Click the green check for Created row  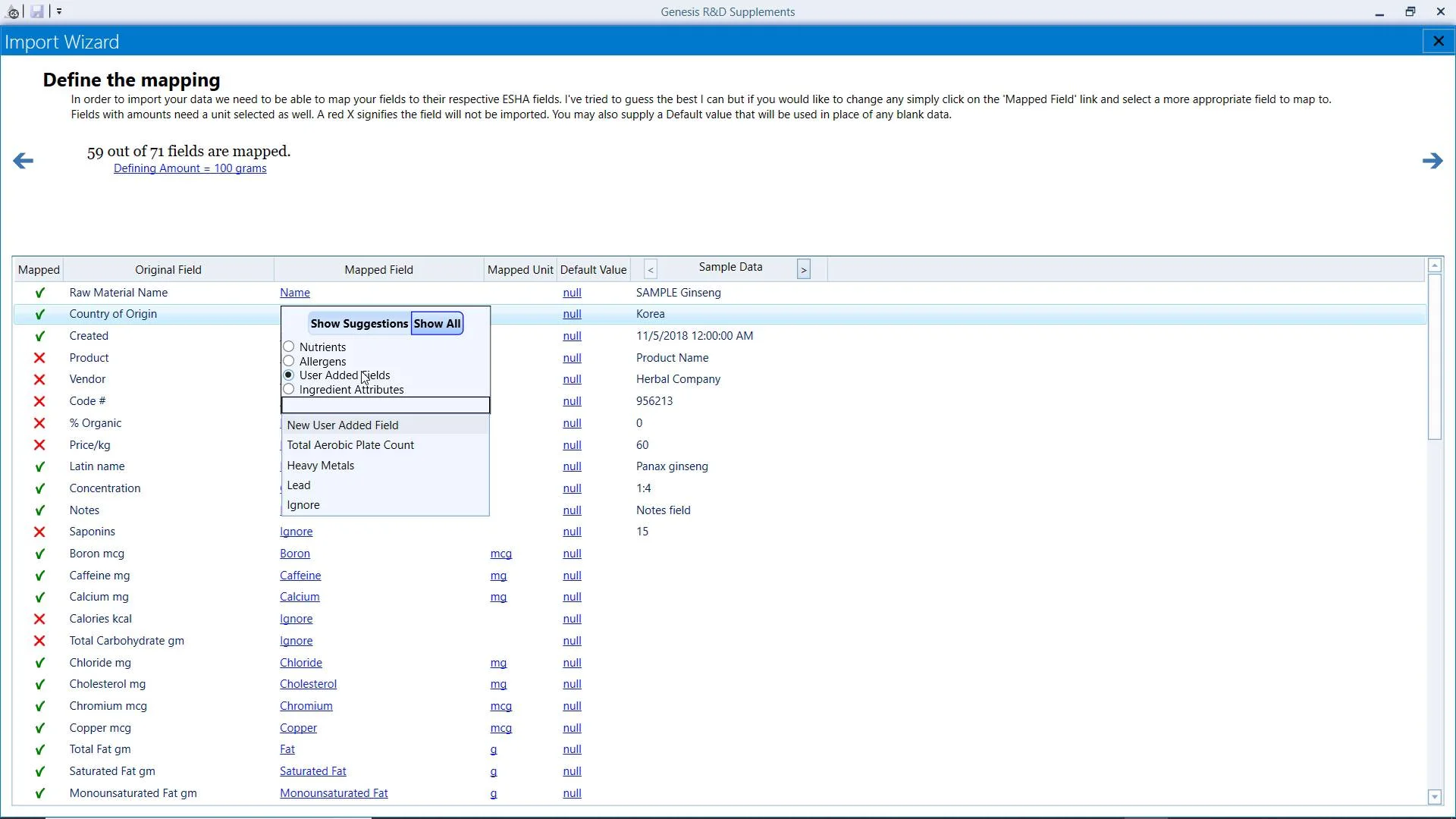point(39,336)
